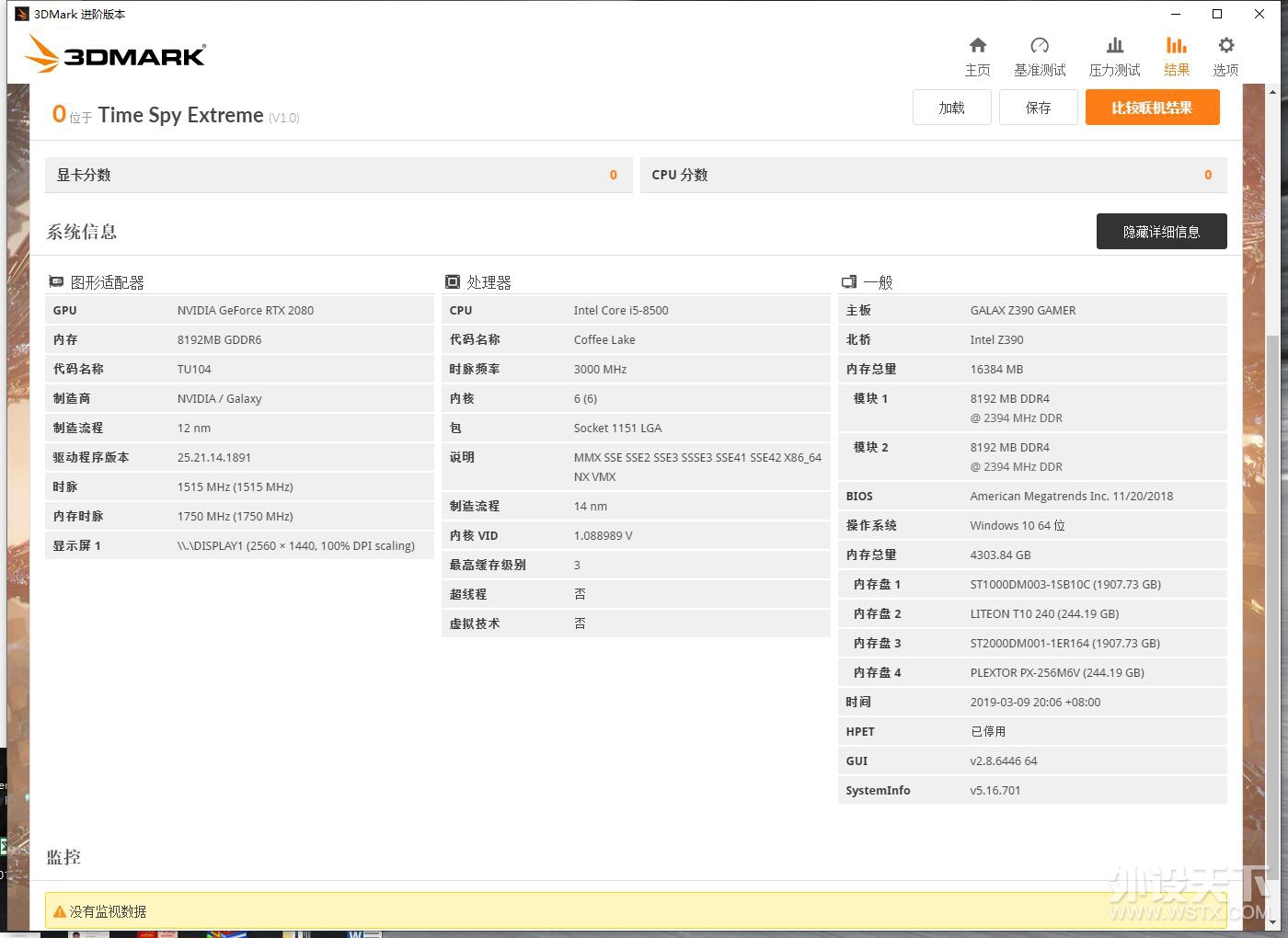Click the 显卡分数 score bar
Viewport: 1288px width, 938px height.
click(x=339, y=175)
